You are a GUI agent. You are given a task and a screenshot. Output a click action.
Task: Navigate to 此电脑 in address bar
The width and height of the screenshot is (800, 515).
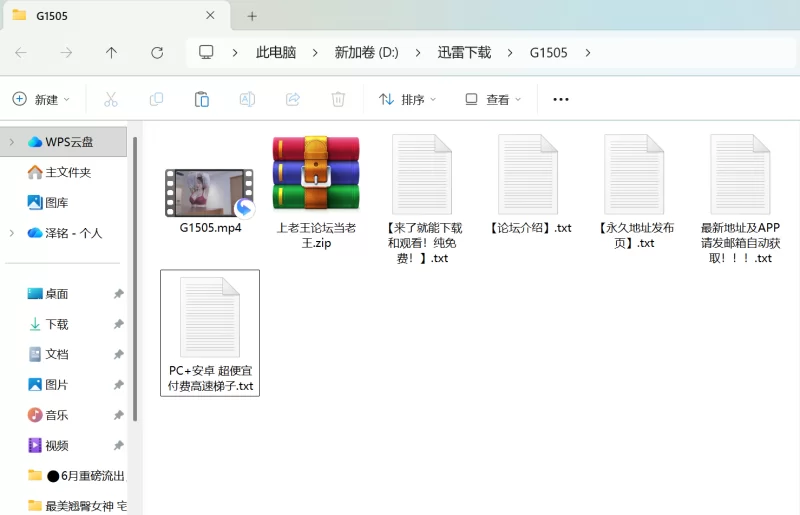(x=276, y=53)
